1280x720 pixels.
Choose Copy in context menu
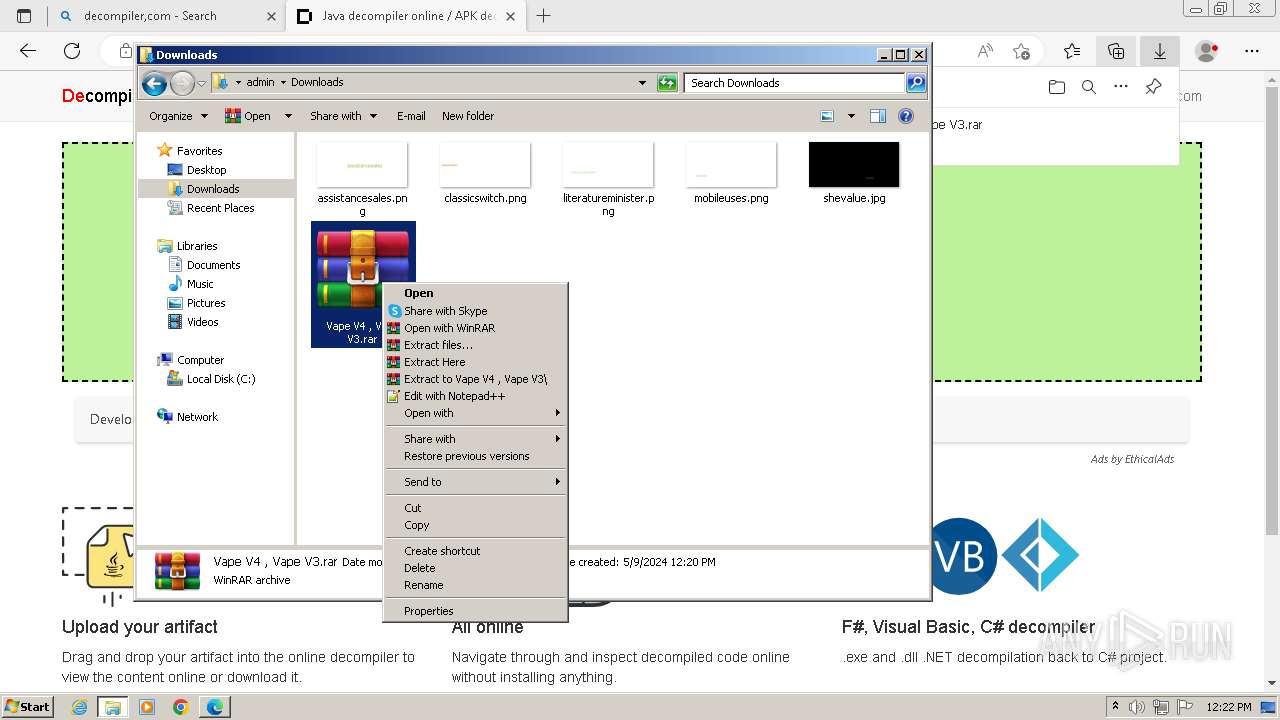click(476, 525)
